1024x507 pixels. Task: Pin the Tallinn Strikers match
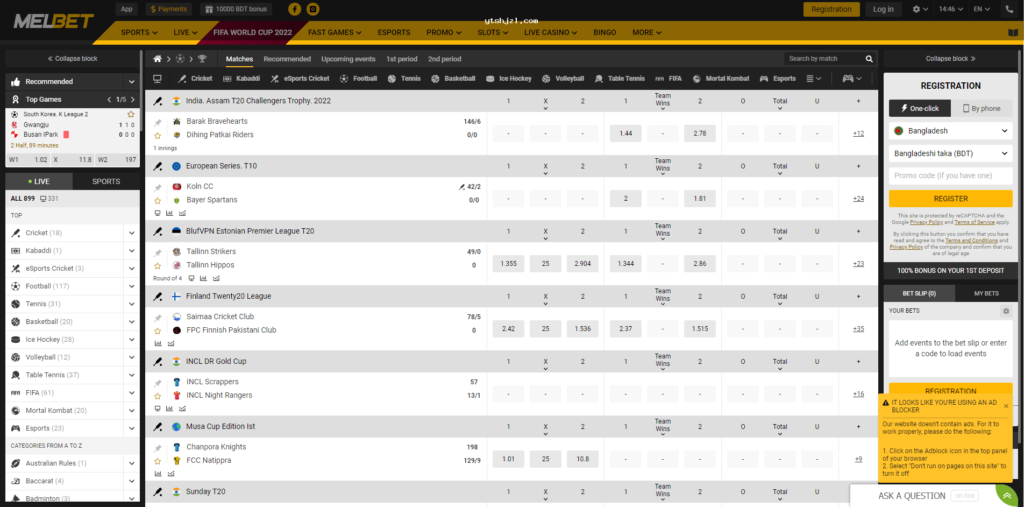(157, 252)
